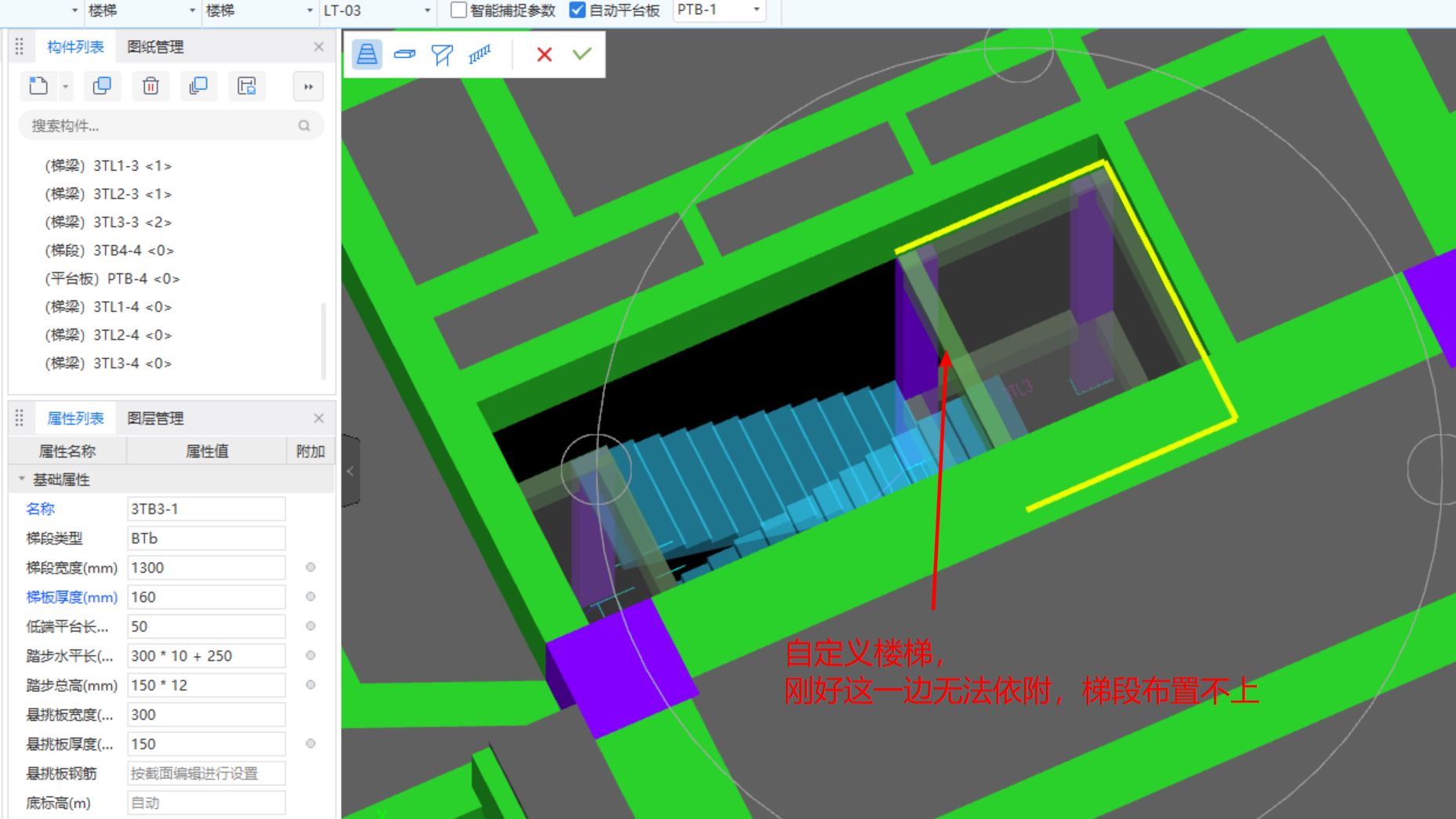Select (梯梁) 3TL1-4 <0> in list
Viewport: 1456px width, 819px height.
point(108,306)
